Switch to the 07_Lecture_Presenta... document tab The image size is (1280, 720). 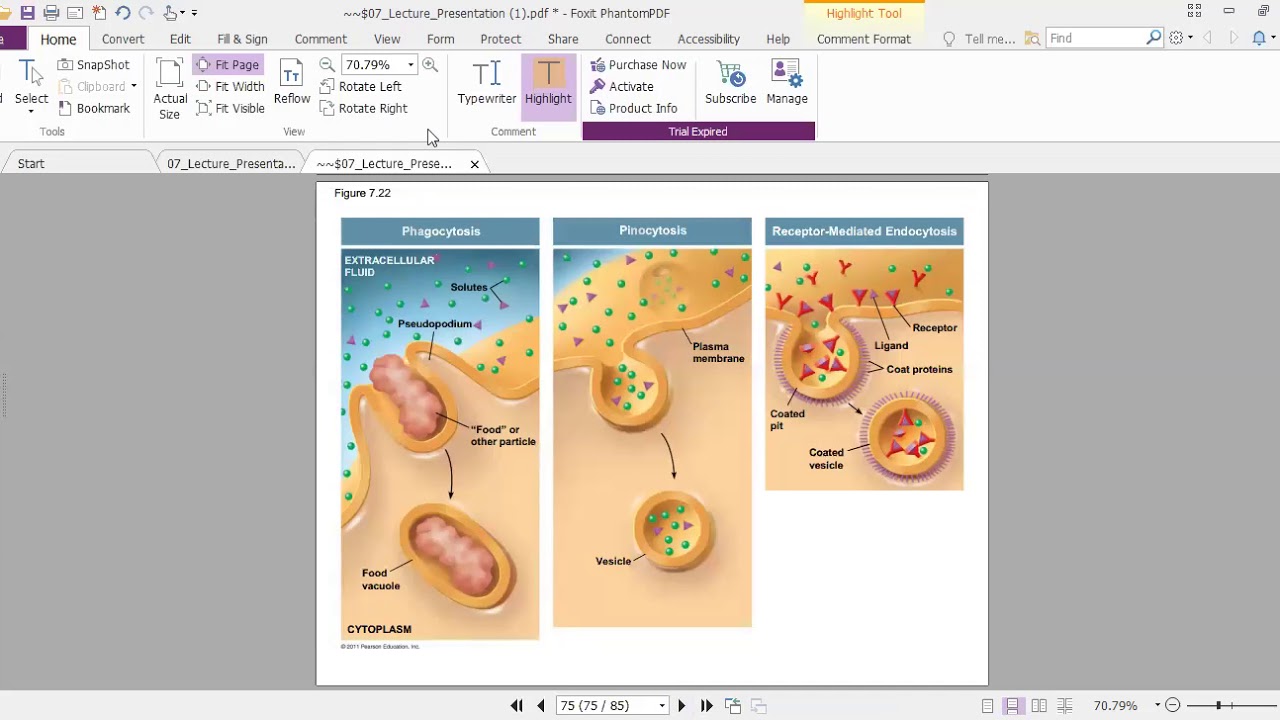pyautogui.click(x=231, y=164)
